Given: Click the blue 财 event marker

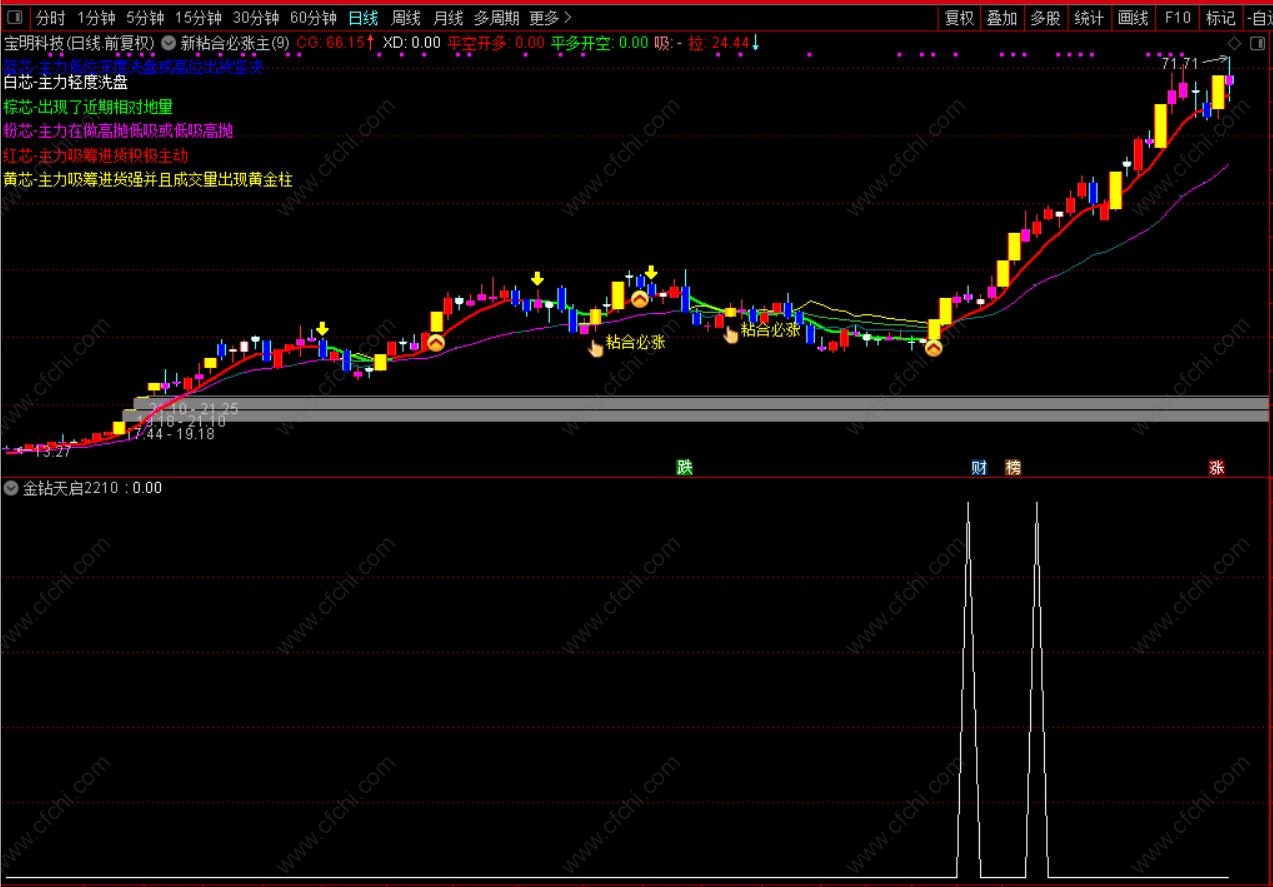Looking at the screenshot, I should (x=979, y=467).
